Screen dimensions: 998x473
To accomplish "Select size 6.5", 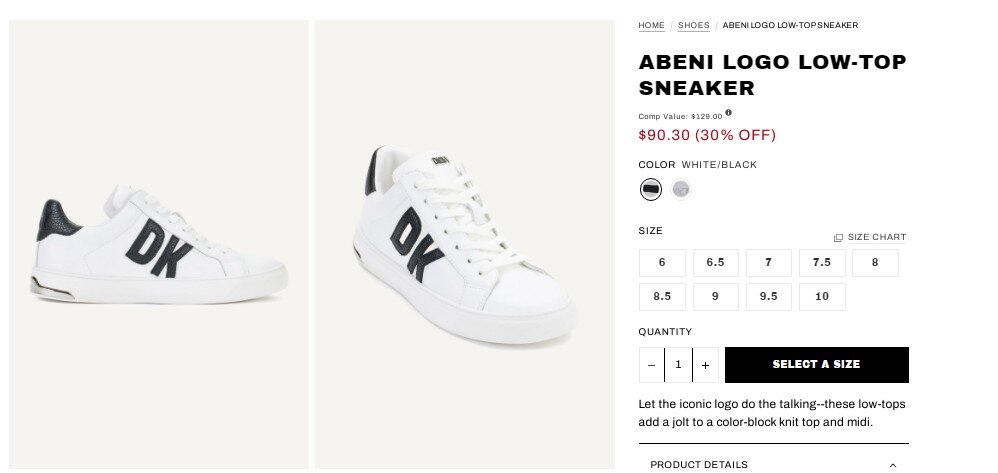I will [x=715, y=263].
